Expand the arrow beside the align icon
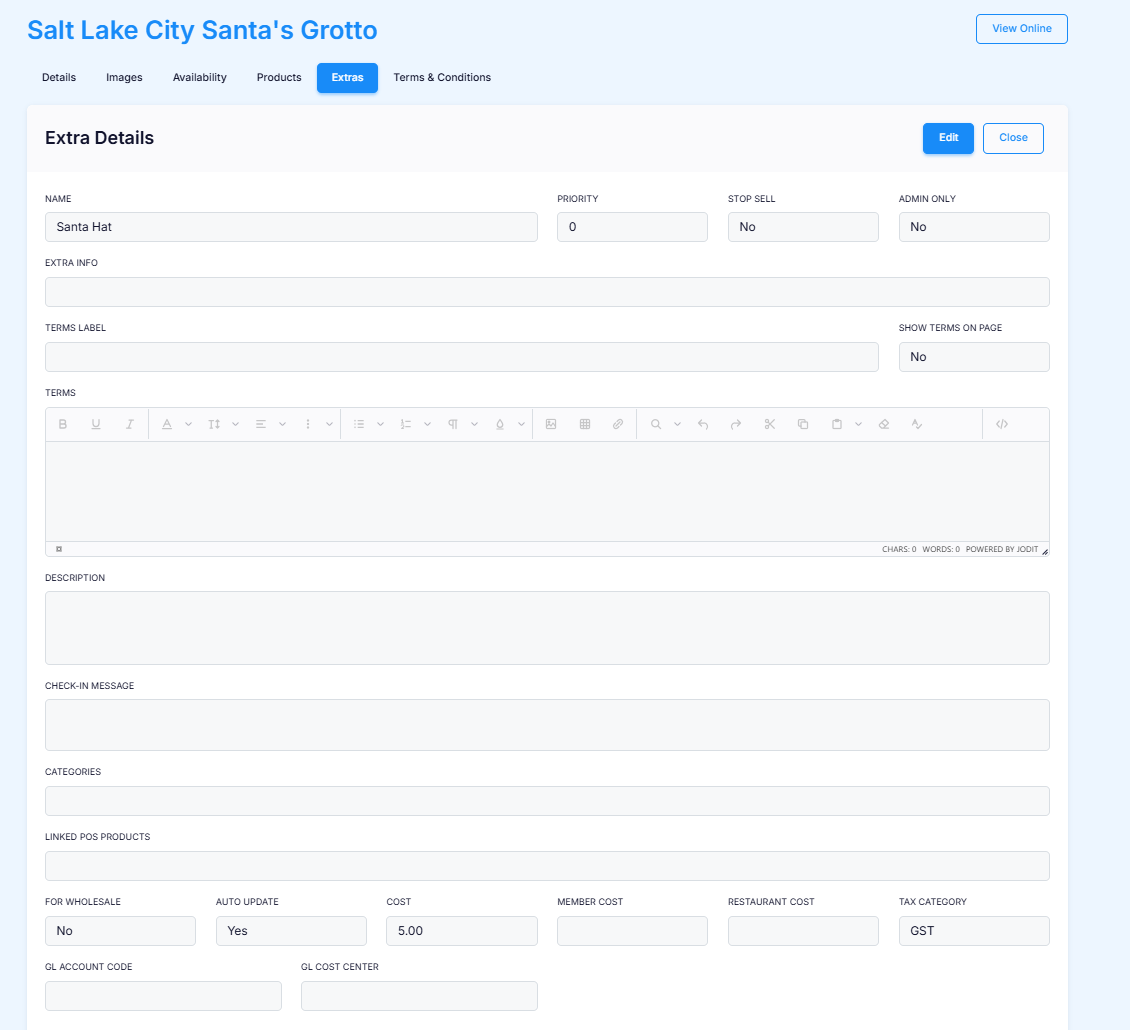 point(282,425)
